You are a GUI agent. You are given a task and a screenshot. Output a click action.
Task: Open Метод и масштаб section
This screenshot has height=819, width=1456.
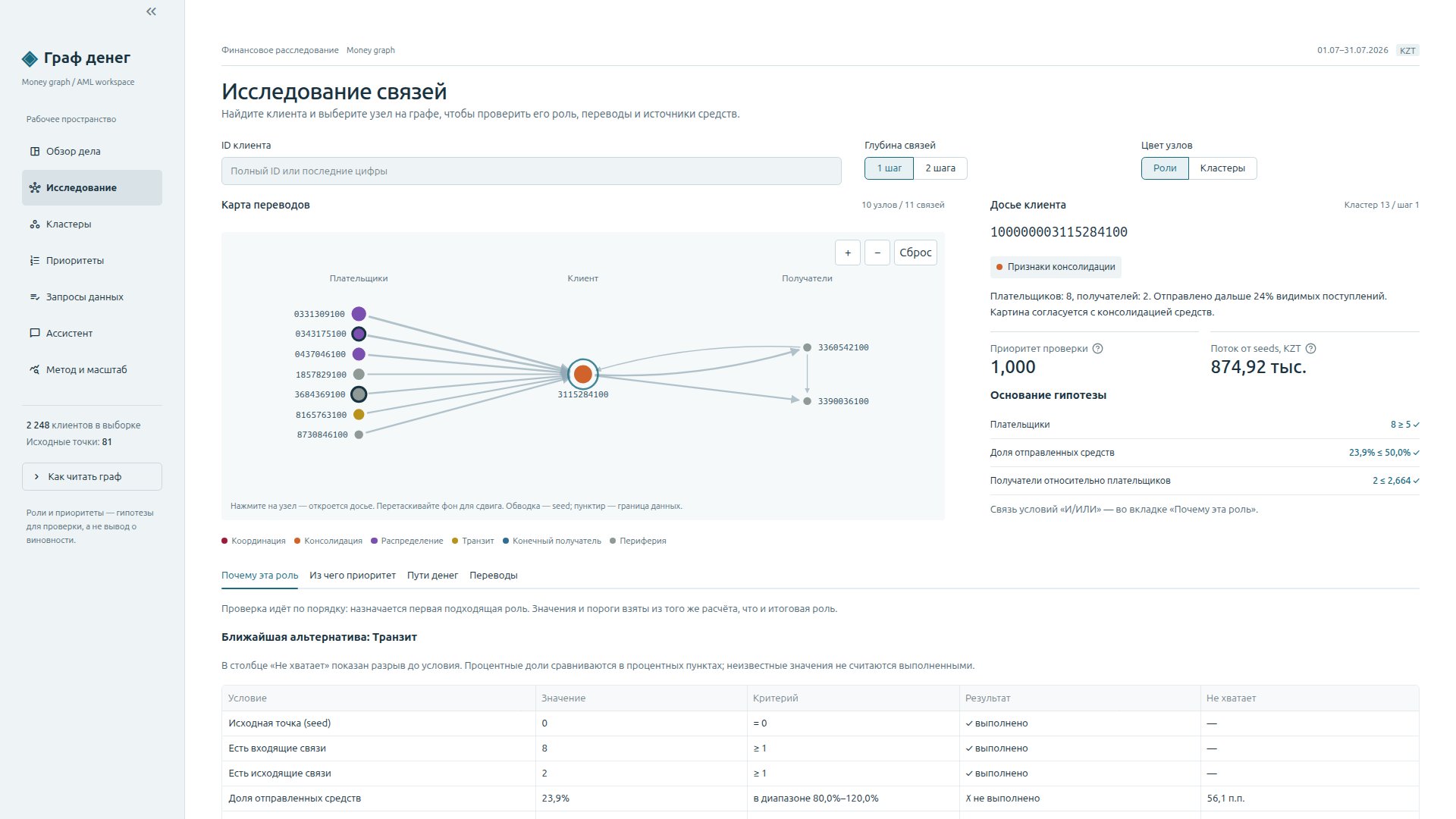point(92,369)
